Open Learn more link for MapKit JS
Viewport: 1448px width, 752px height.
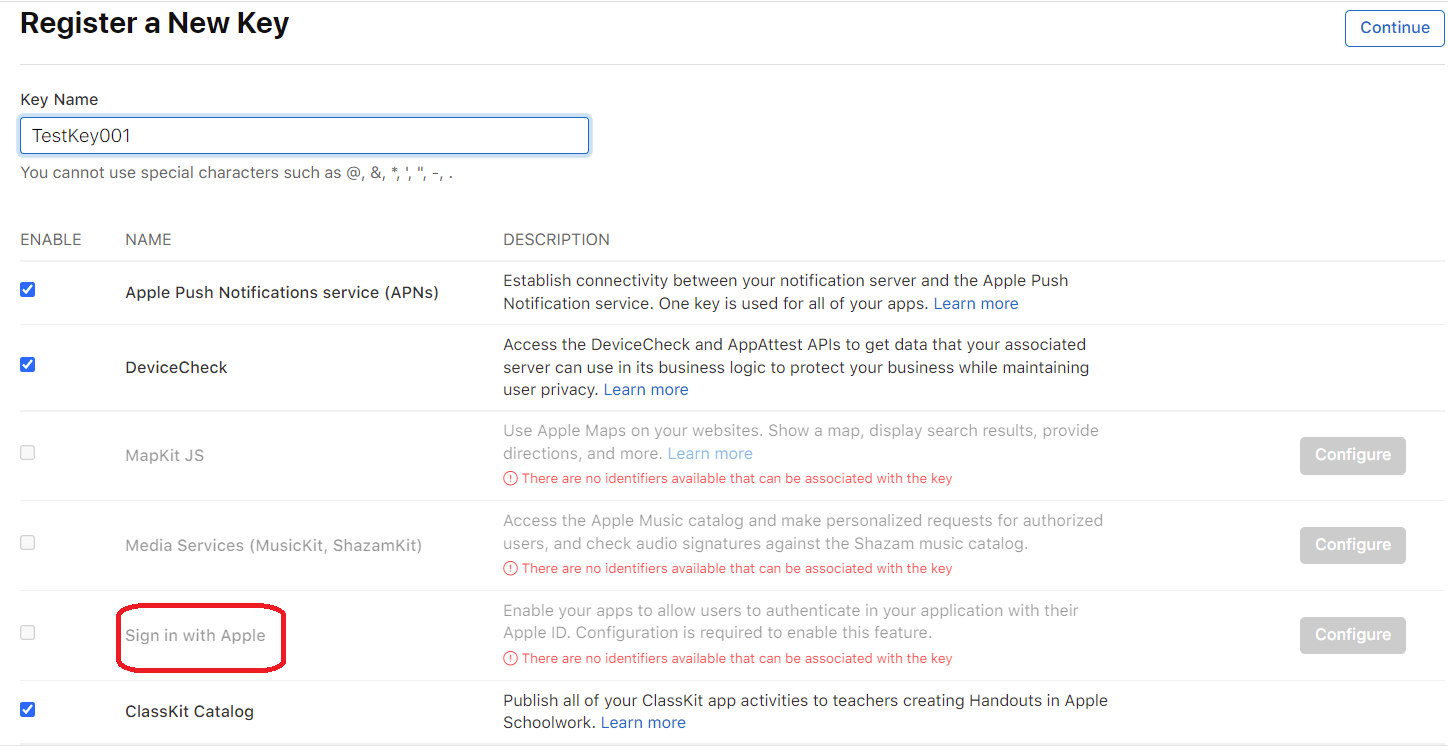point(709,454)
